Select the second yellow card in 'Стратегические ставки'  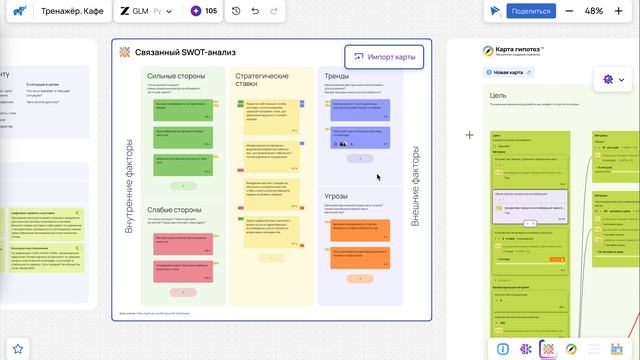pos(271,157)
